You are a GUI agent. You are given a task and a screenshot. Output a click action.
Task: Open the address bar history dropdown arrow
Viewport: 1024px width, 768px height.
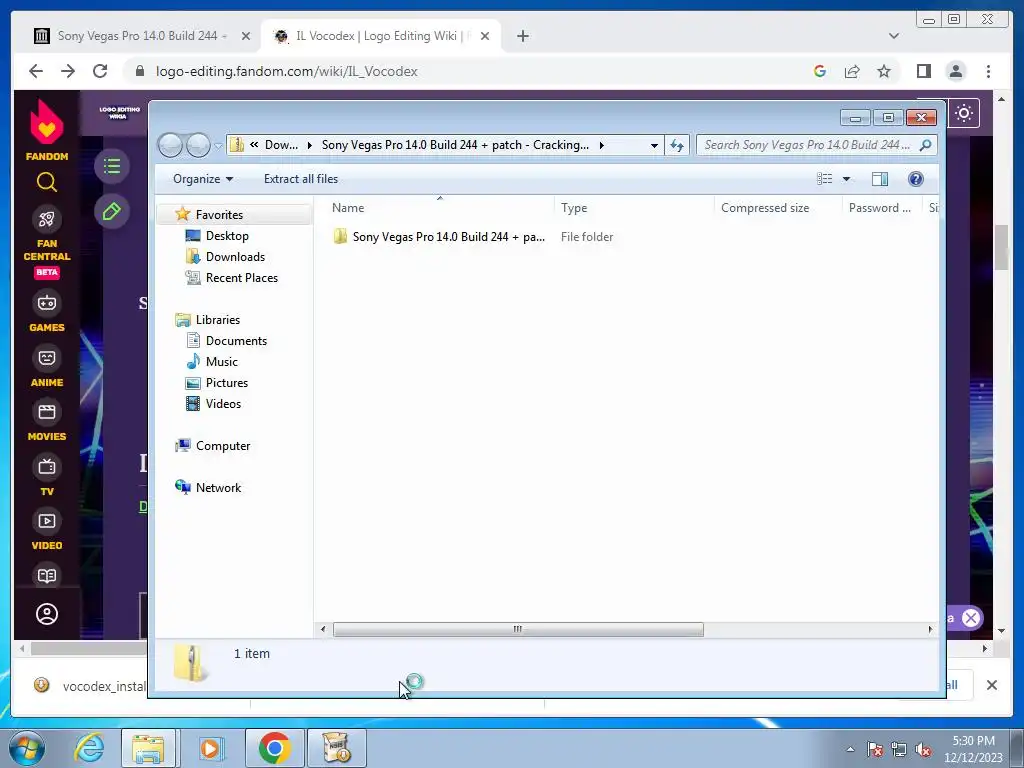pos(654,146)
